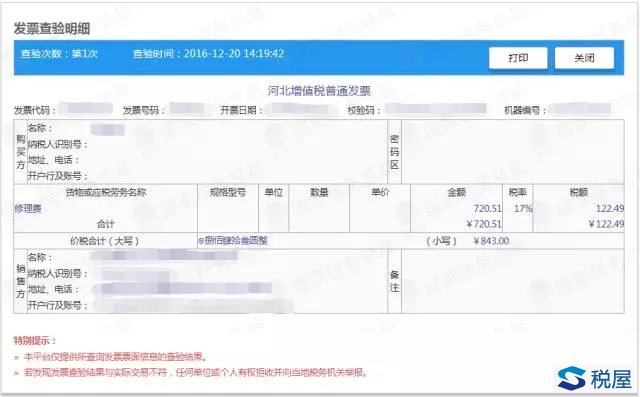The height and width of the screenshot is (397, 640).
Task: Click the blurred seller 名称 value
Action: coord(163,256)
